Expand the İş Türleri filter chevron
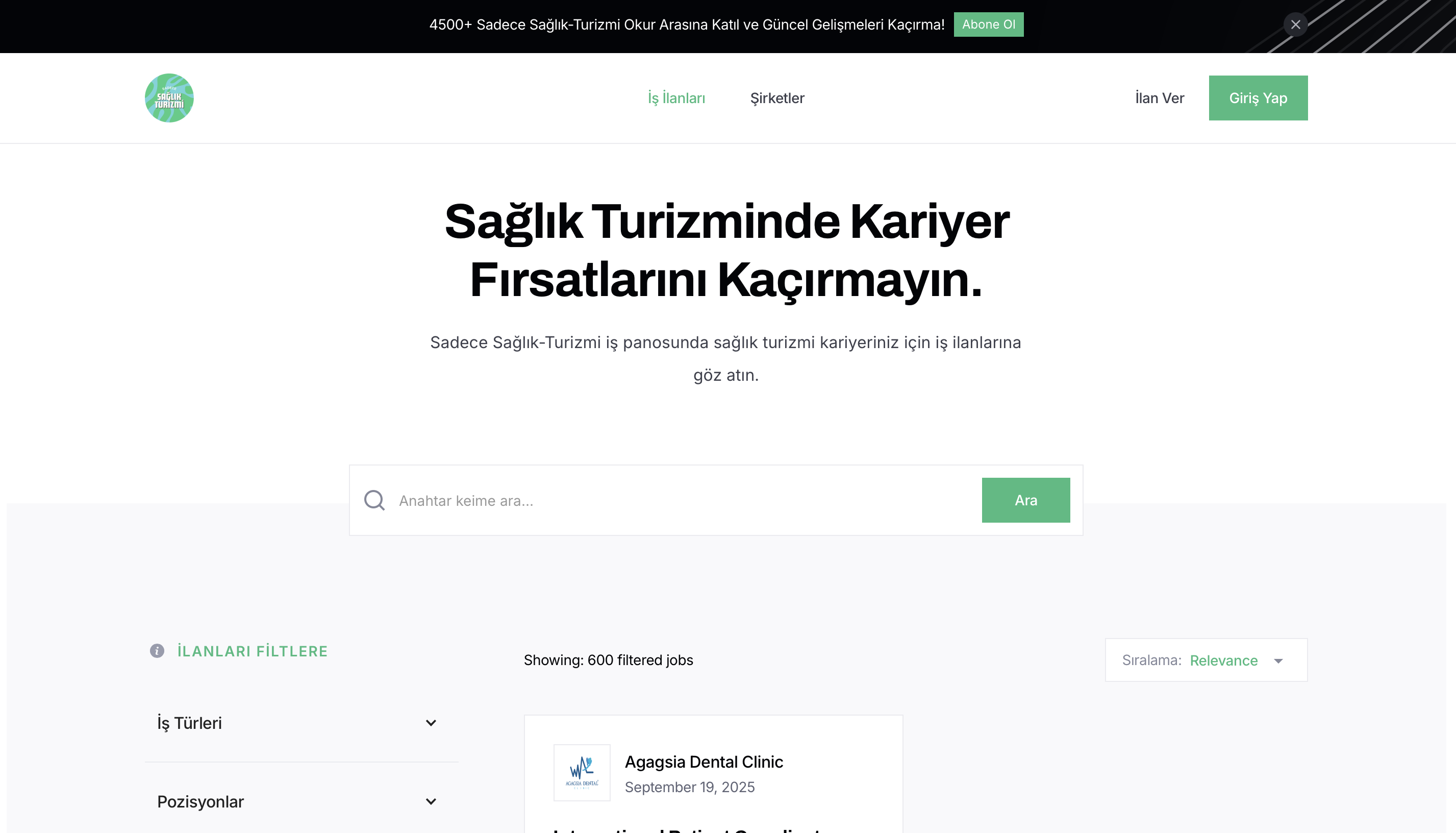Screen dimensions: 1456x833 point(431,723)
